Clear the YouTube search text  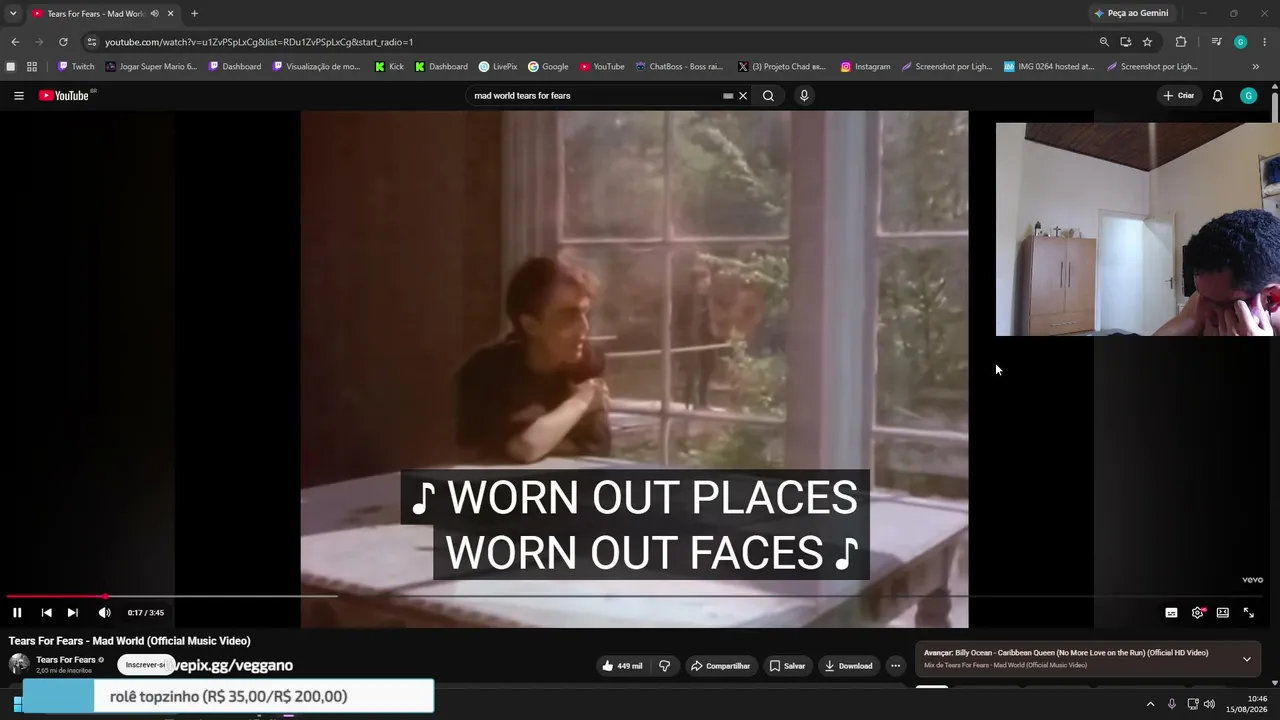(x=743, y=96)
